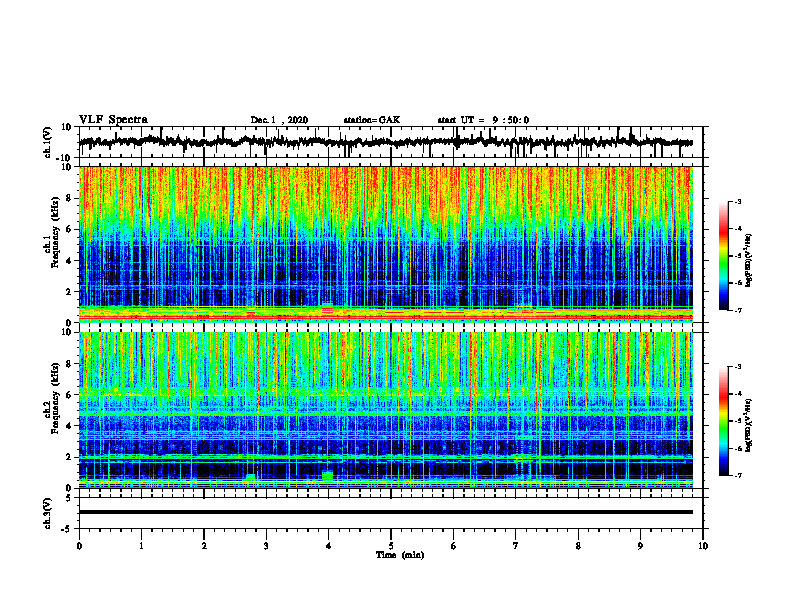
Task: Click the 'VLF Spectra' plot title
Action: tap(113, 120)
